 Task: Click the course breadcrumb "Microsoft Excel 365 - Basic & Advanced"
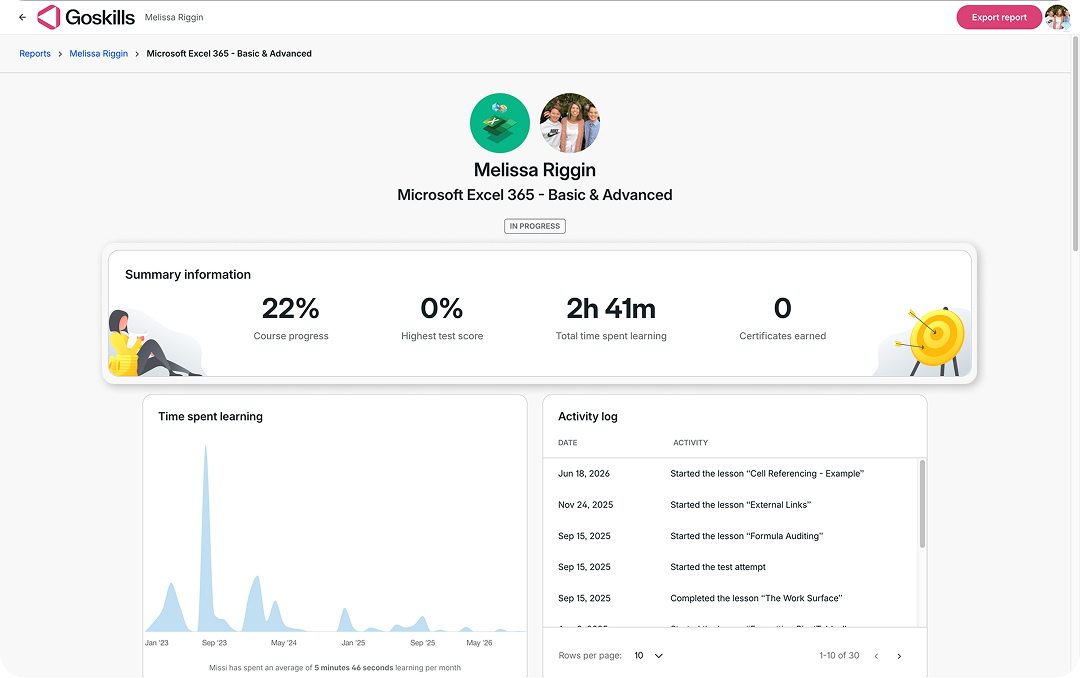pyautogui.click(x=229, y=54)
